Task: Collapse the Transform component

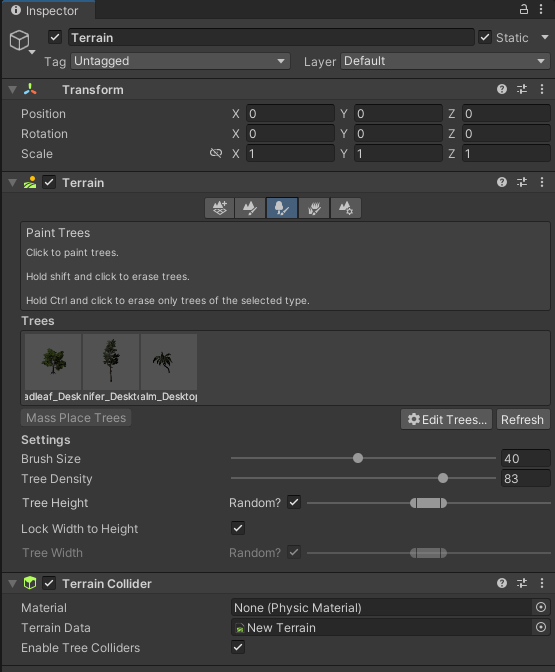Action: coord(12,90)
